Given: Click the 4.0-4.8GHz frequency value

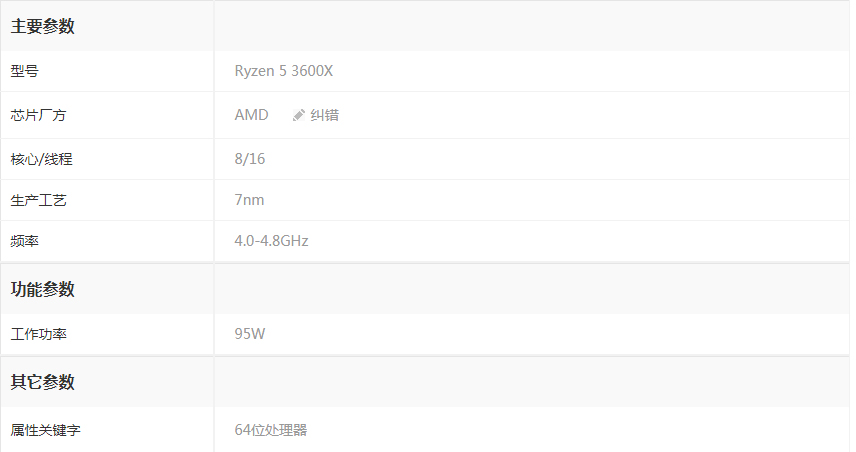Looking at the screenshot, I should tap(271, 241).
